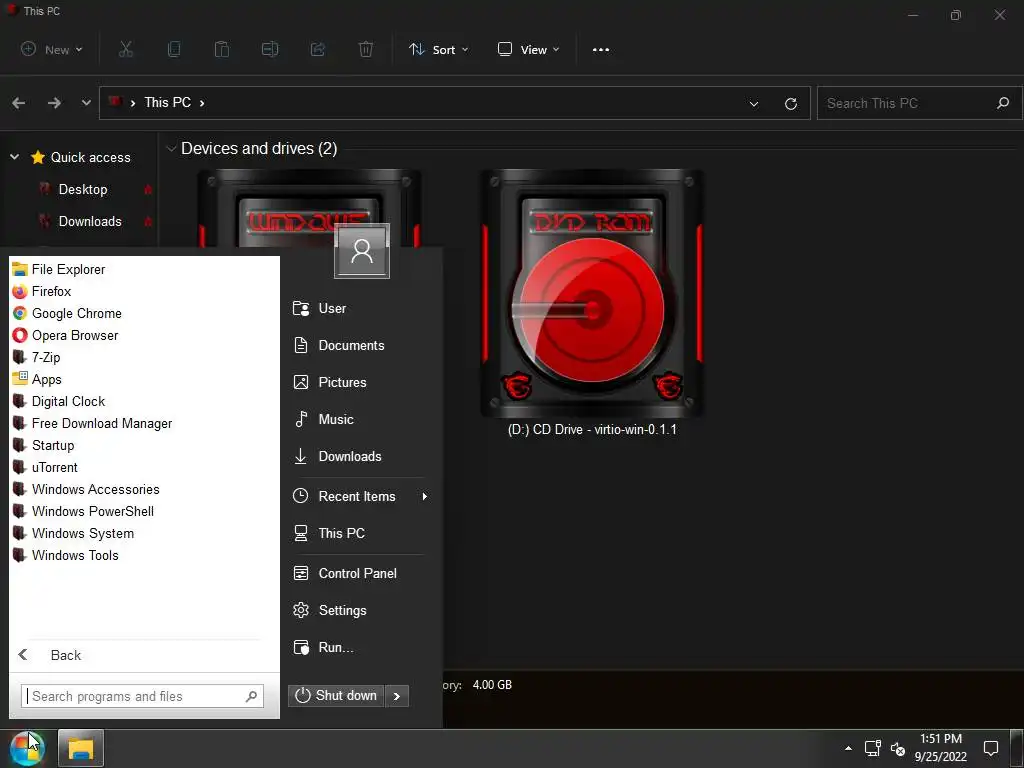Expand the recent locations chevron
This screenshot has height=768, width=1024.
[86, 103]
